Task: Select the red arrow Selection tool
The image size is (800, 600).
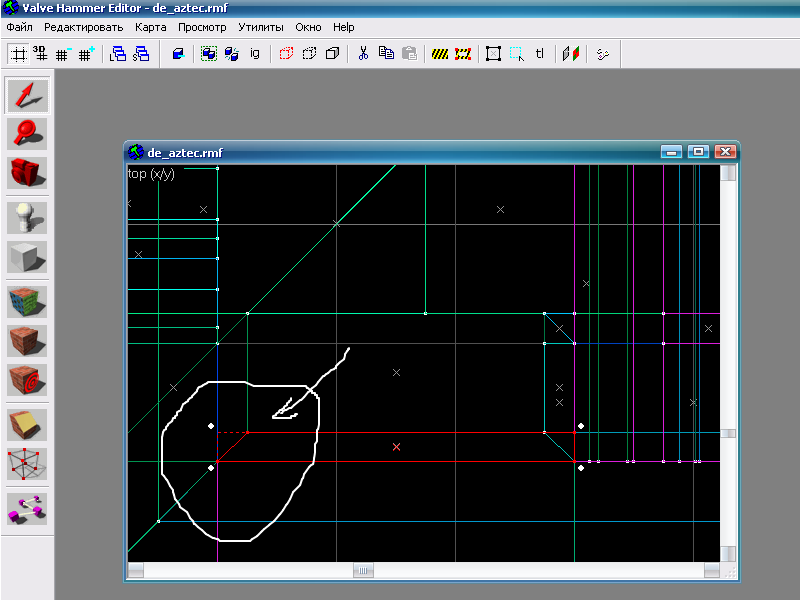Action: click(27, 95)
